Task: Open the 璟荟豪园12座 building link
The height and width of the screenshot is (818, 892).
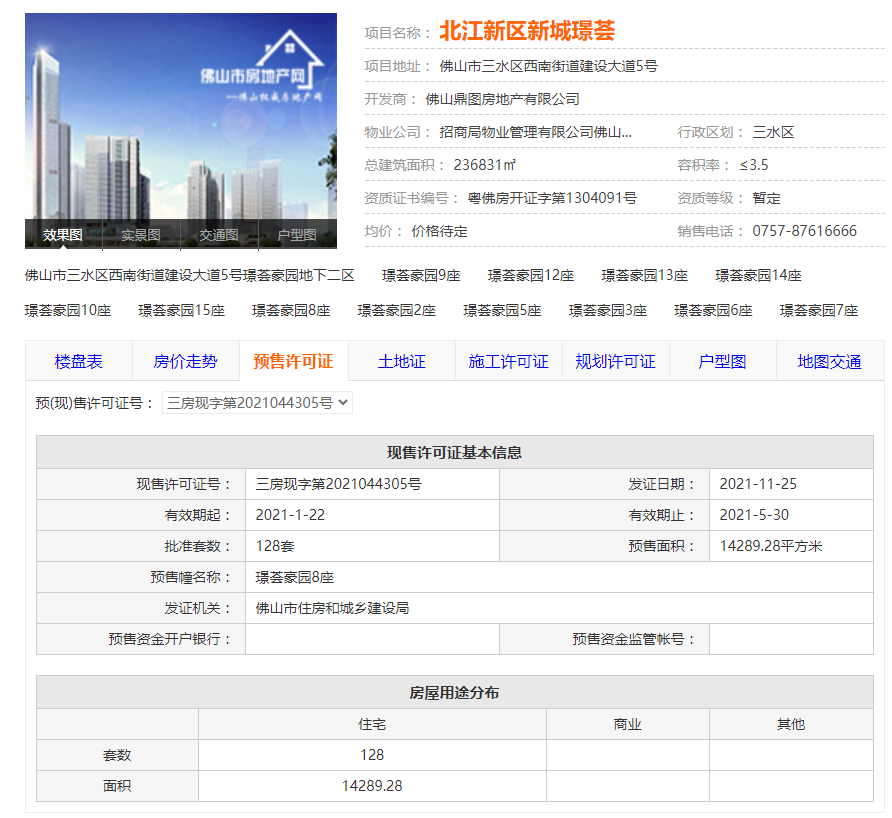Action: (x=531, y=276)
